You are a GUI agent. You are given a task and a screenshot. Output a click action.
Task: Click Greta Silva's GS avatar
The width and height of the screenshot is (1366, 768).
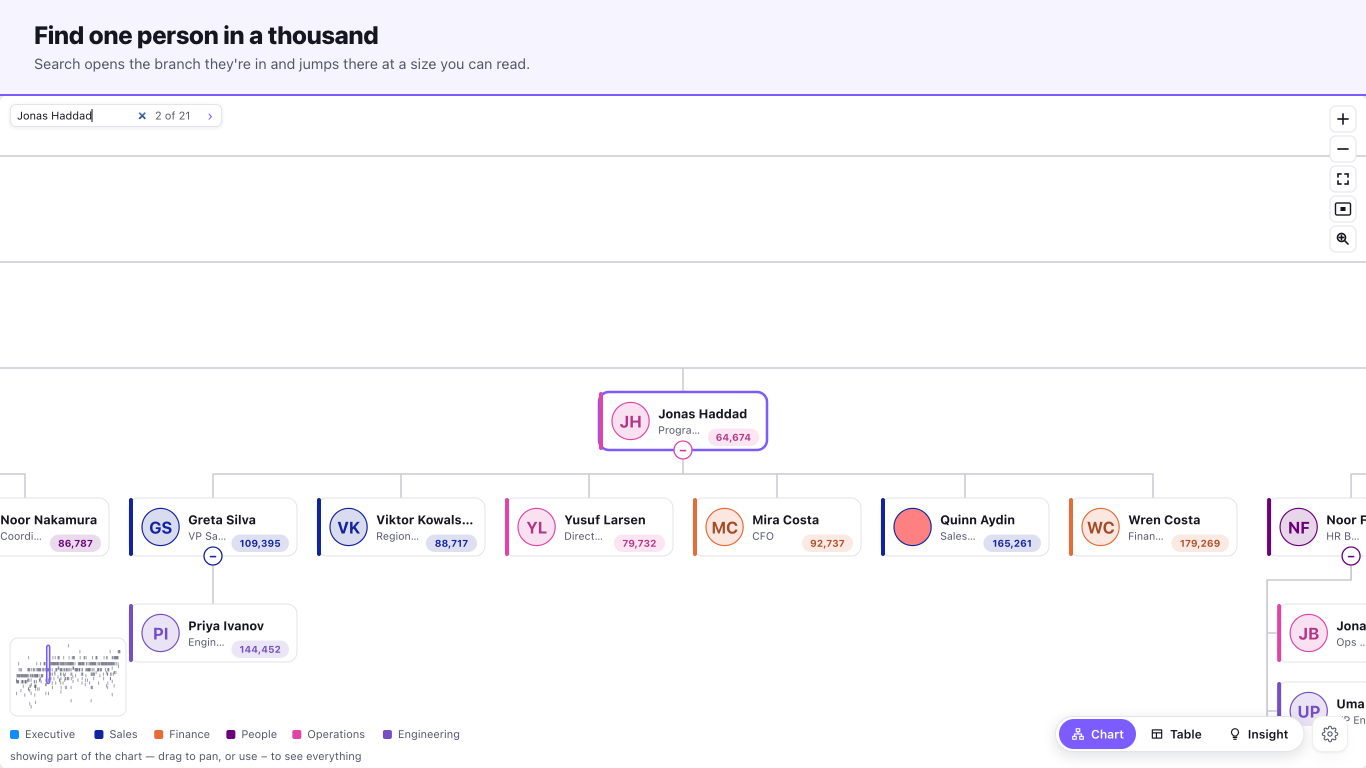(160, 527)
